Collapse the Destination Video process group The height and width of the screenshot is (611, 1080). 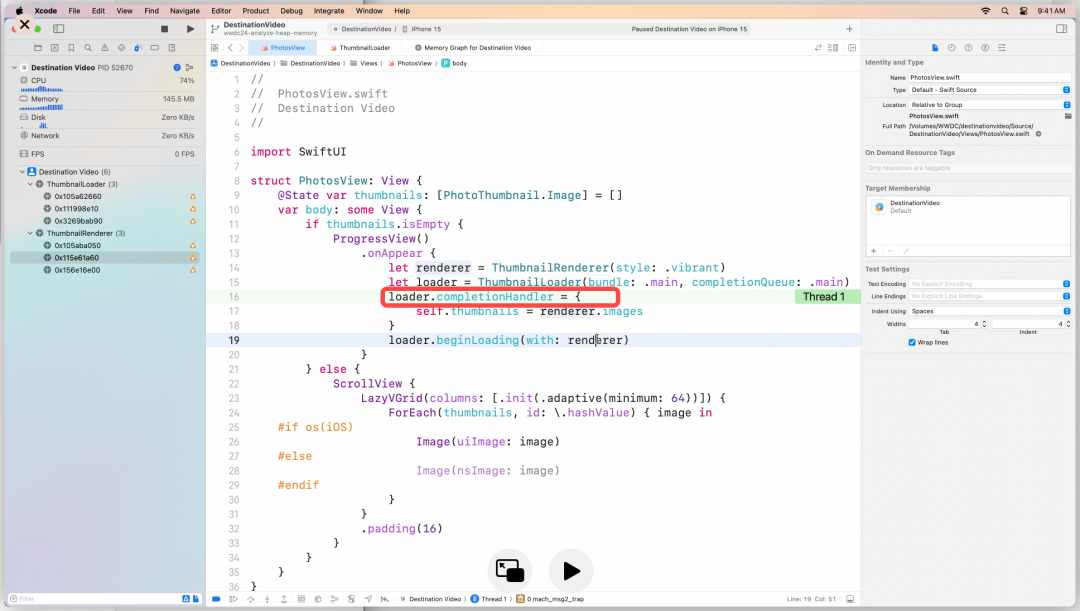pyautogui.click(x=14, y=68)
